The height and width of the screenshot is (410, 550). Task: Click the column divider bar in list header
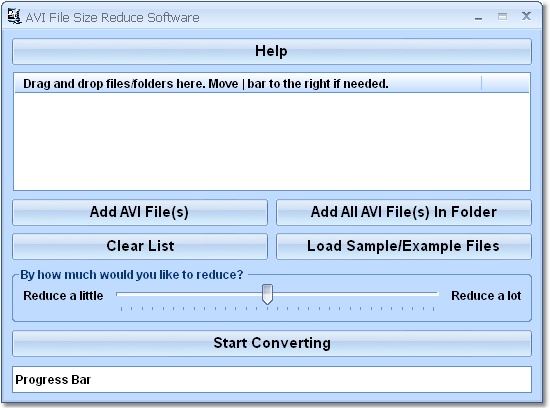click(x=482, y=83)
